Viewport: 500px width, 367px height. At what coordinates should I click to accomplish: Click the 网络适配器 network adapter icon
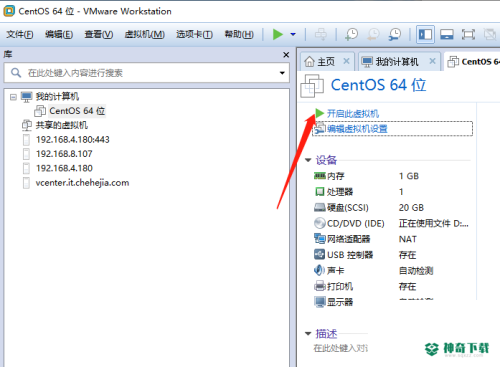pyautogui.click(x=320, y=239)
